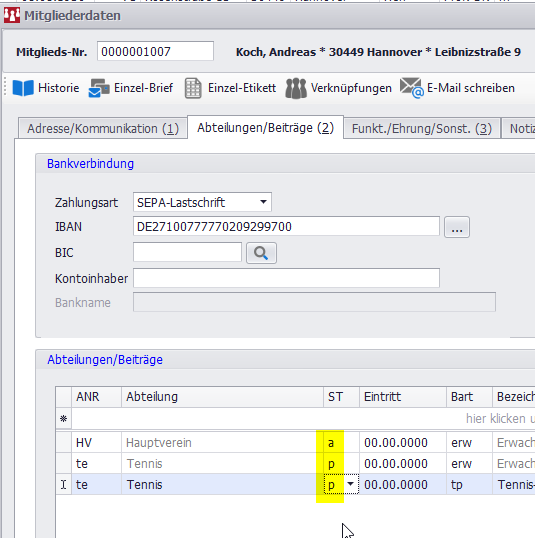The width and height of the screenshot is (535, 538).
Task: Open IBAN ellipsis button
Action: tap(457, 227)
